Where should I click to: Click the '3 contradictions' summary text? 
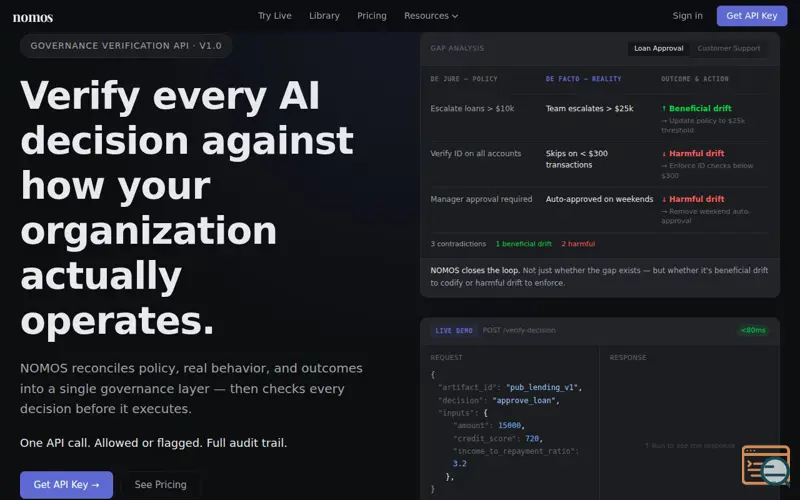pyautogui.click(x=458, y=244)
